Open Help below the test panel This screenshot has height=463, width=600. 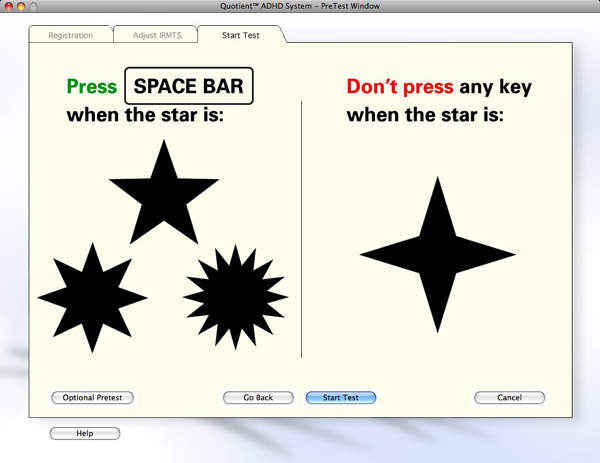[85, 433]
